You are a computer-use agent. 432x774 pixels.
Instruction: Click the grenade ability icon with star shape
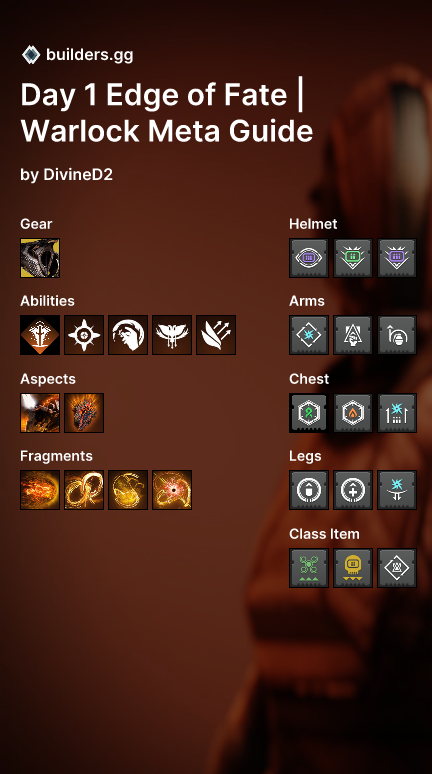(84, 335)
